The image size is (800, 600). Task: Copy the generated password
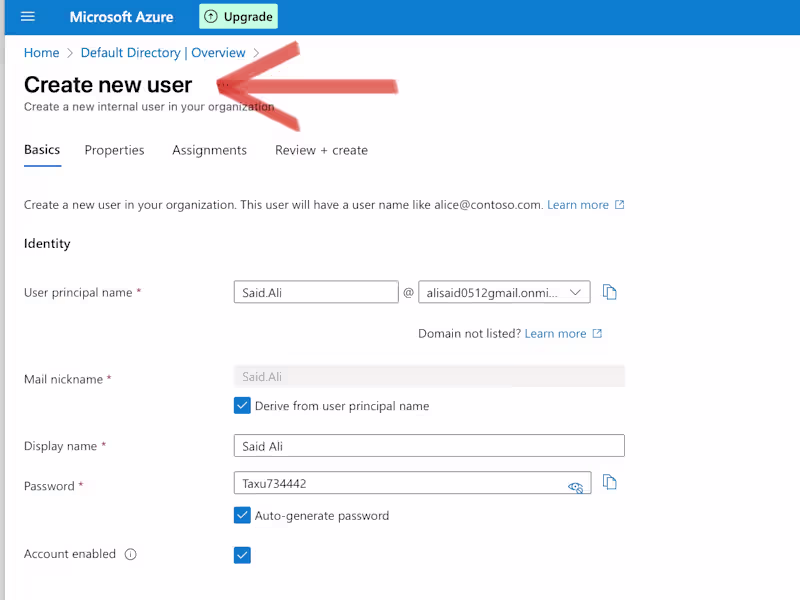[611, 482]
